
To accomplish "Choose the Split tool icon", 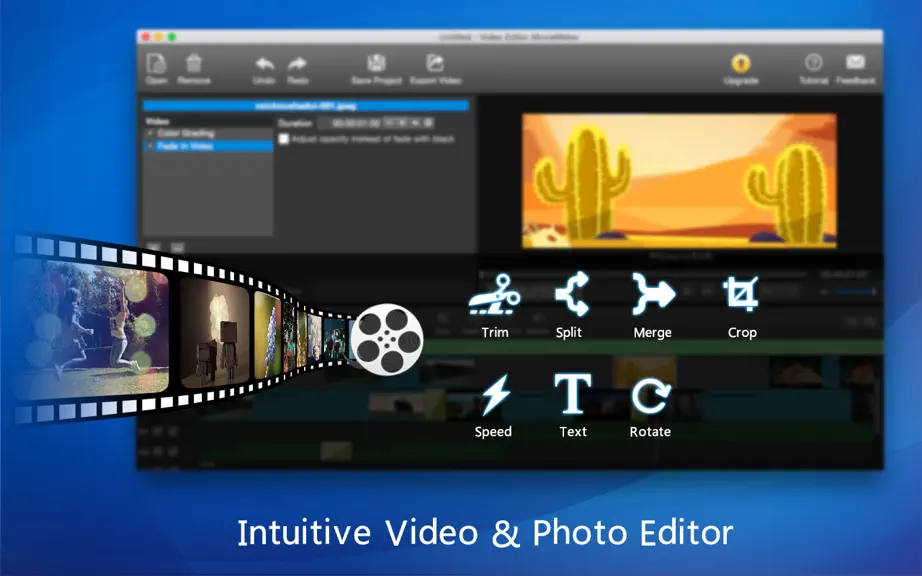I will point(572,293).
